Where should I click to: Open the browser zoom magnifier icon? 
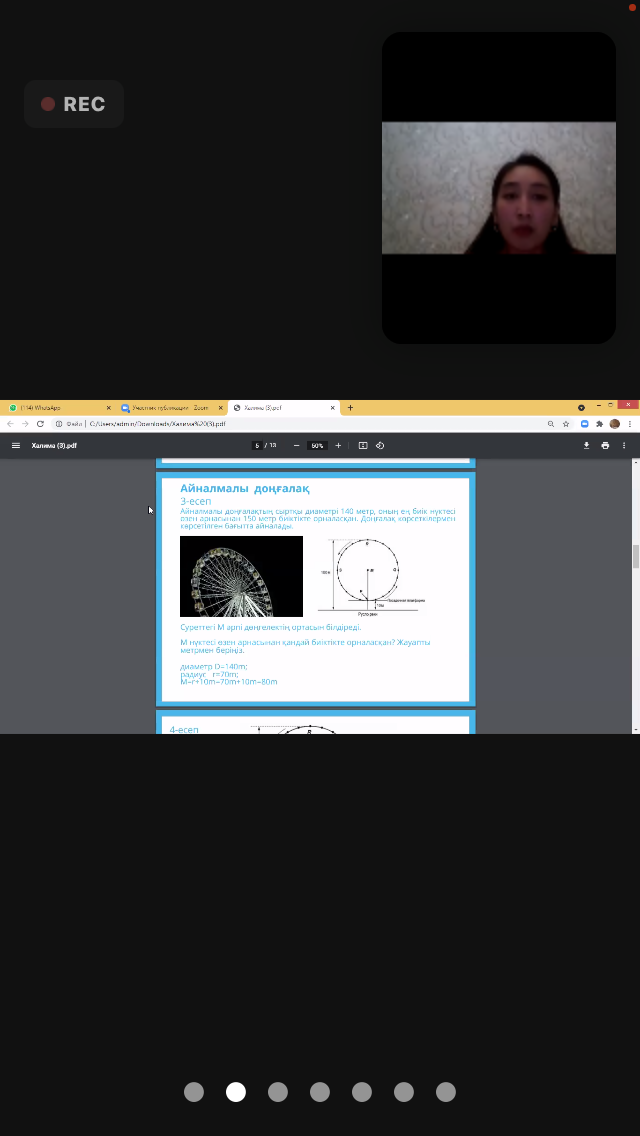click(551, 424)
